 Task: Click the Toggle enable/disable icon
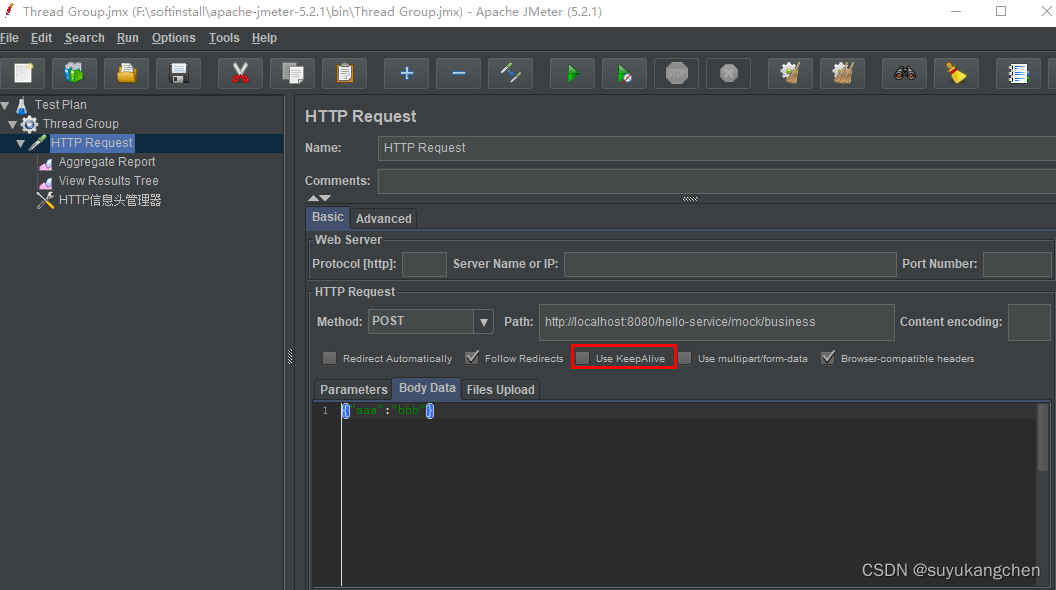pos(510,73)
